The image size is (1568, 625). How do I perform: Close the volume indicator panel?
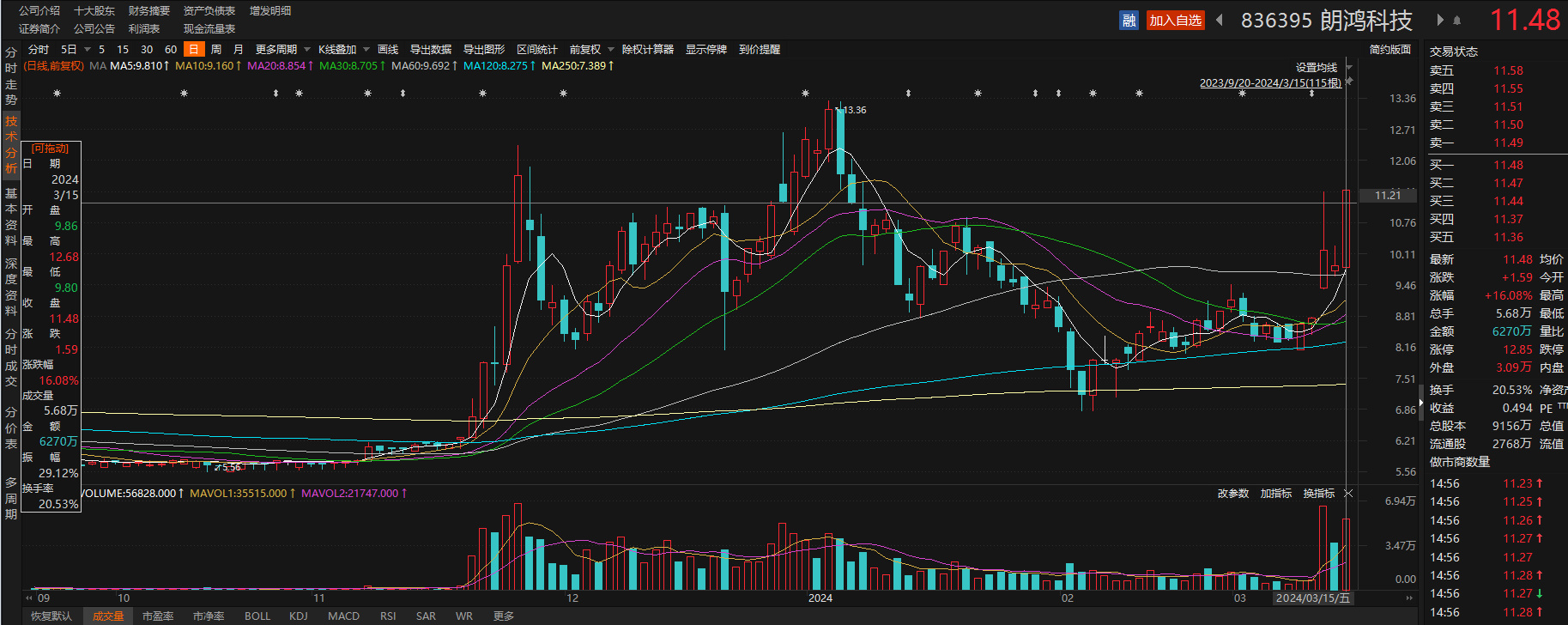click(x=1348, y=494)
